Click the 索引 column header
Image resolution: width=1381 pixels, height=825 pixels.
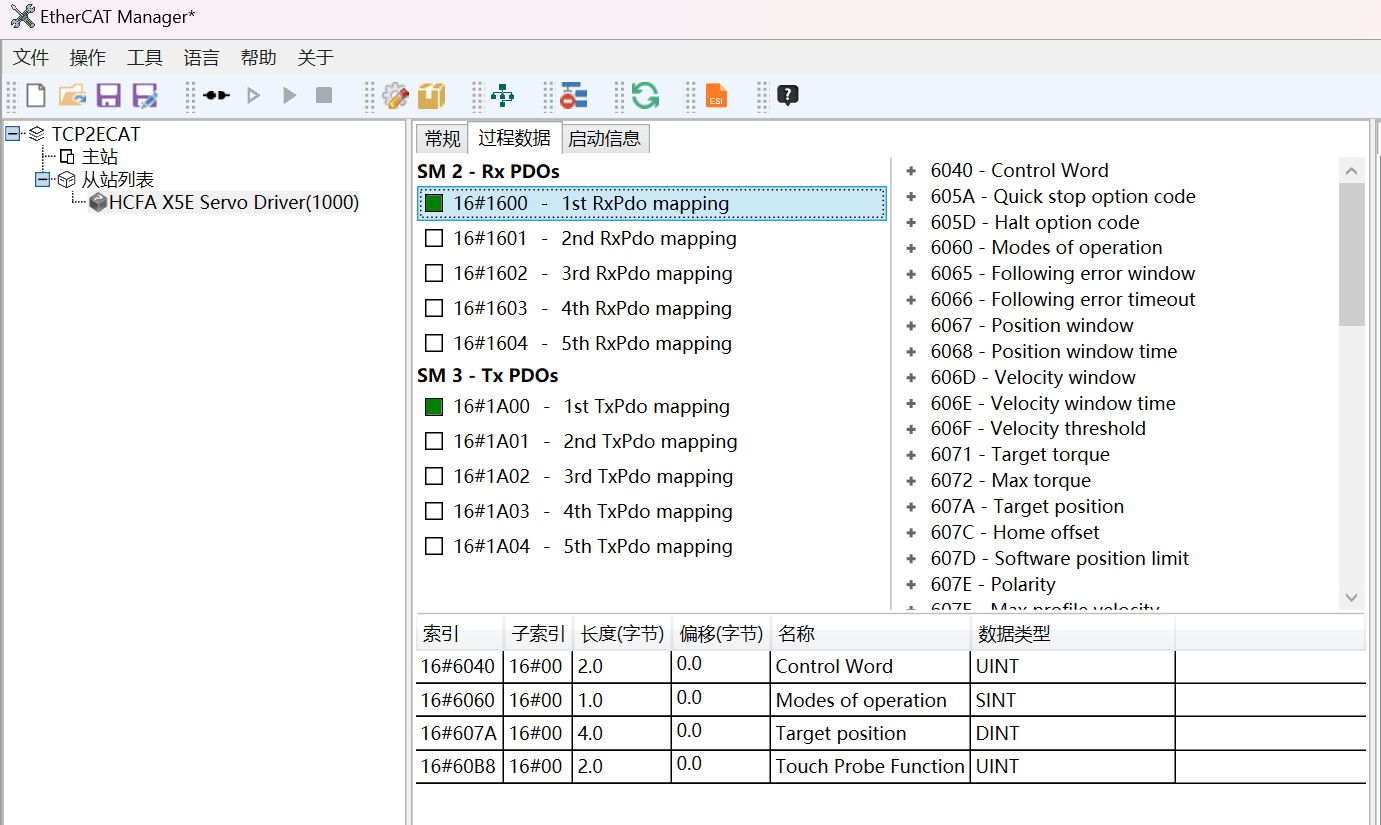(460, 634)
